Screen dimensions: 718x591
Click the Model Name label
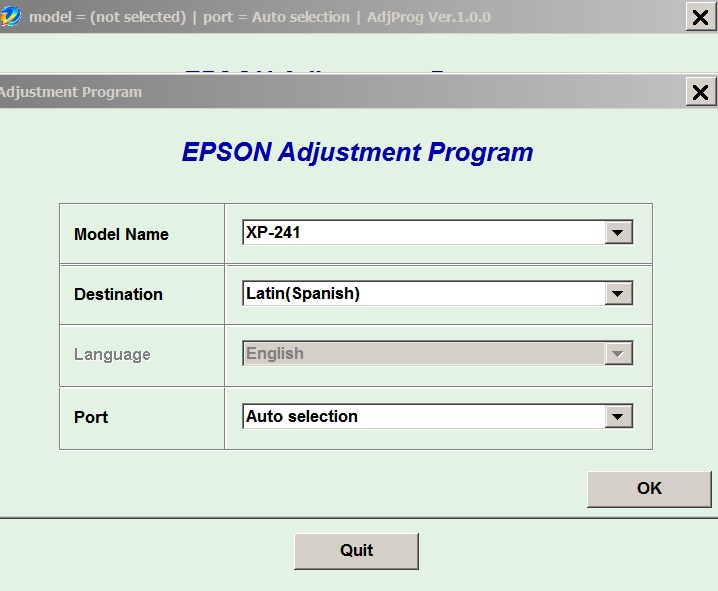(121, 234)
